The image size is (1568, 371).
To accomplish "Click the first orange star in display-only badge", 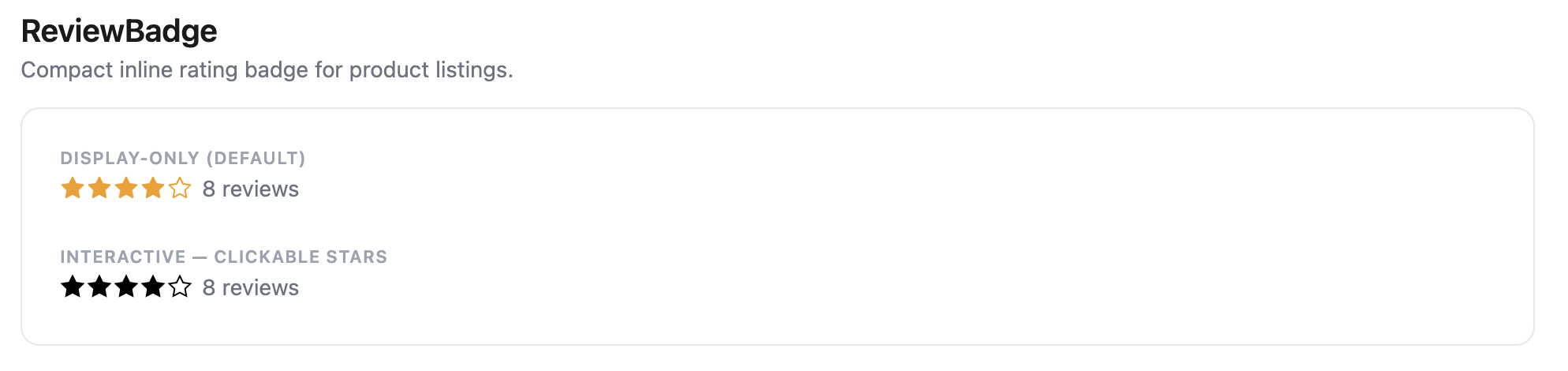I will point(73,189).
